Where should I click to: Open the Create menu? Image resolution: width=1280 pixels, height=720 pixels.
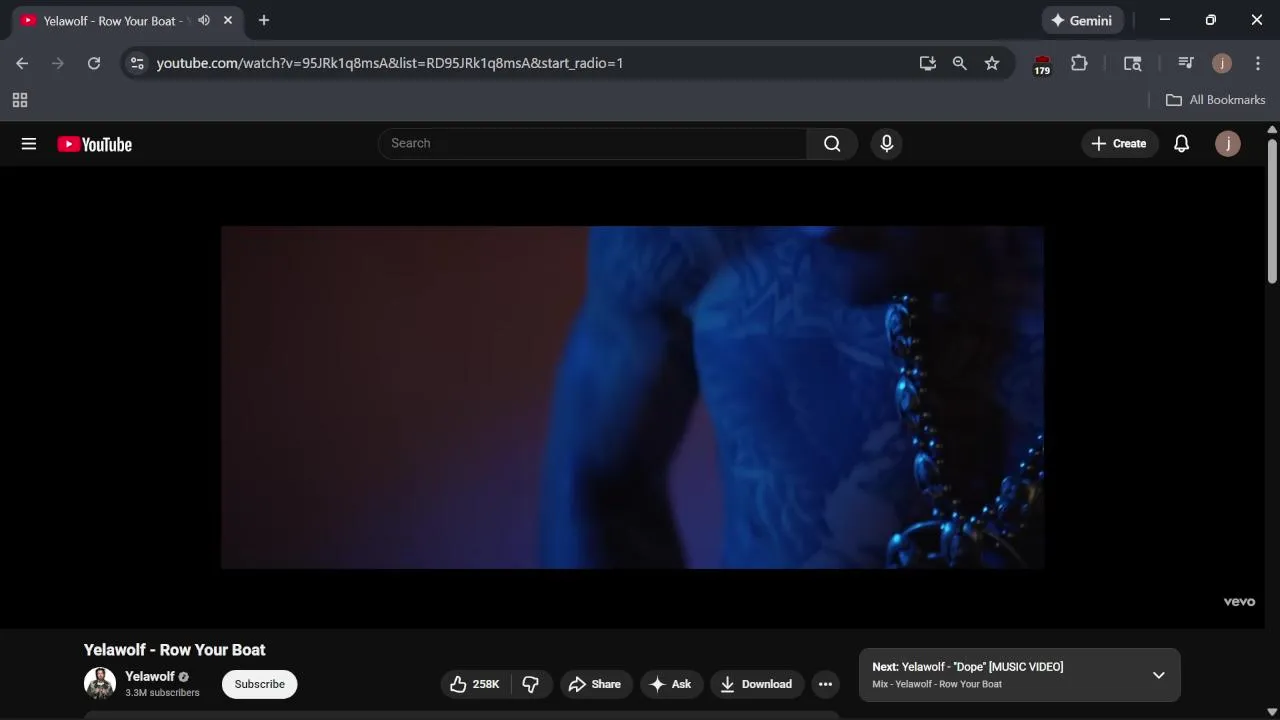1119,144
